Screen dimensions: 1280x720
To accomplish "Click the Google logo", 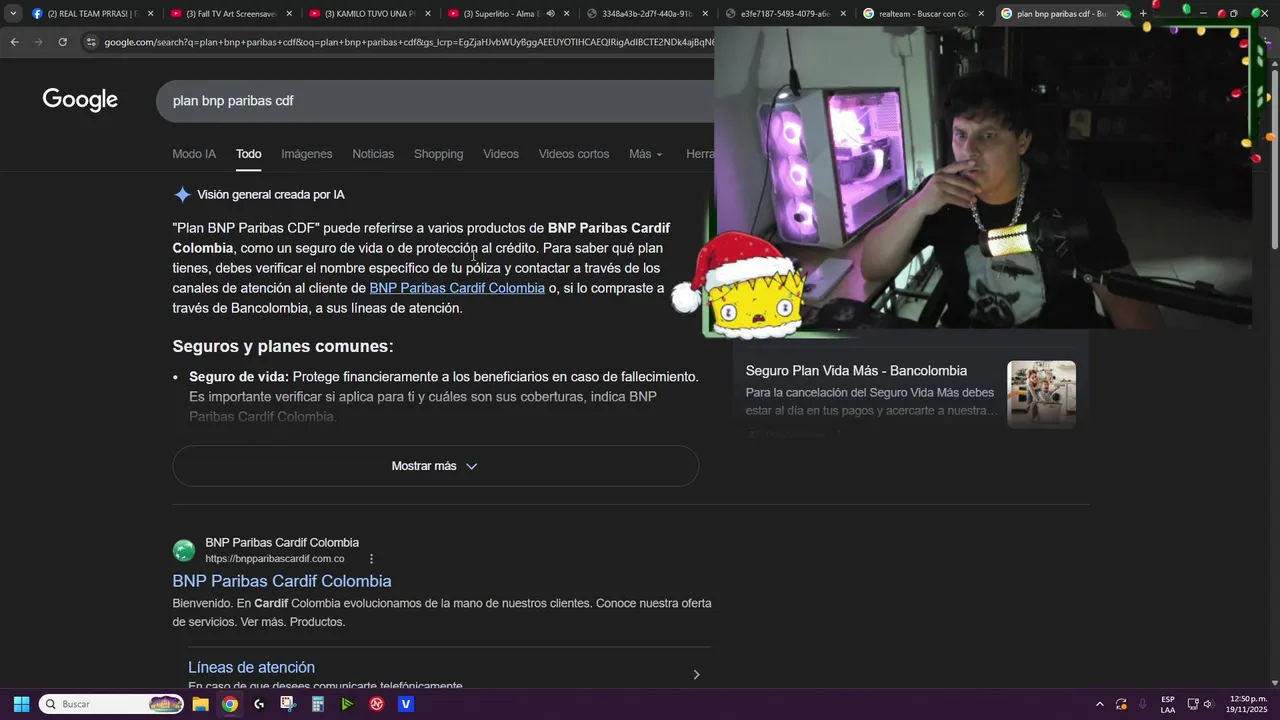I will (80, 100).
